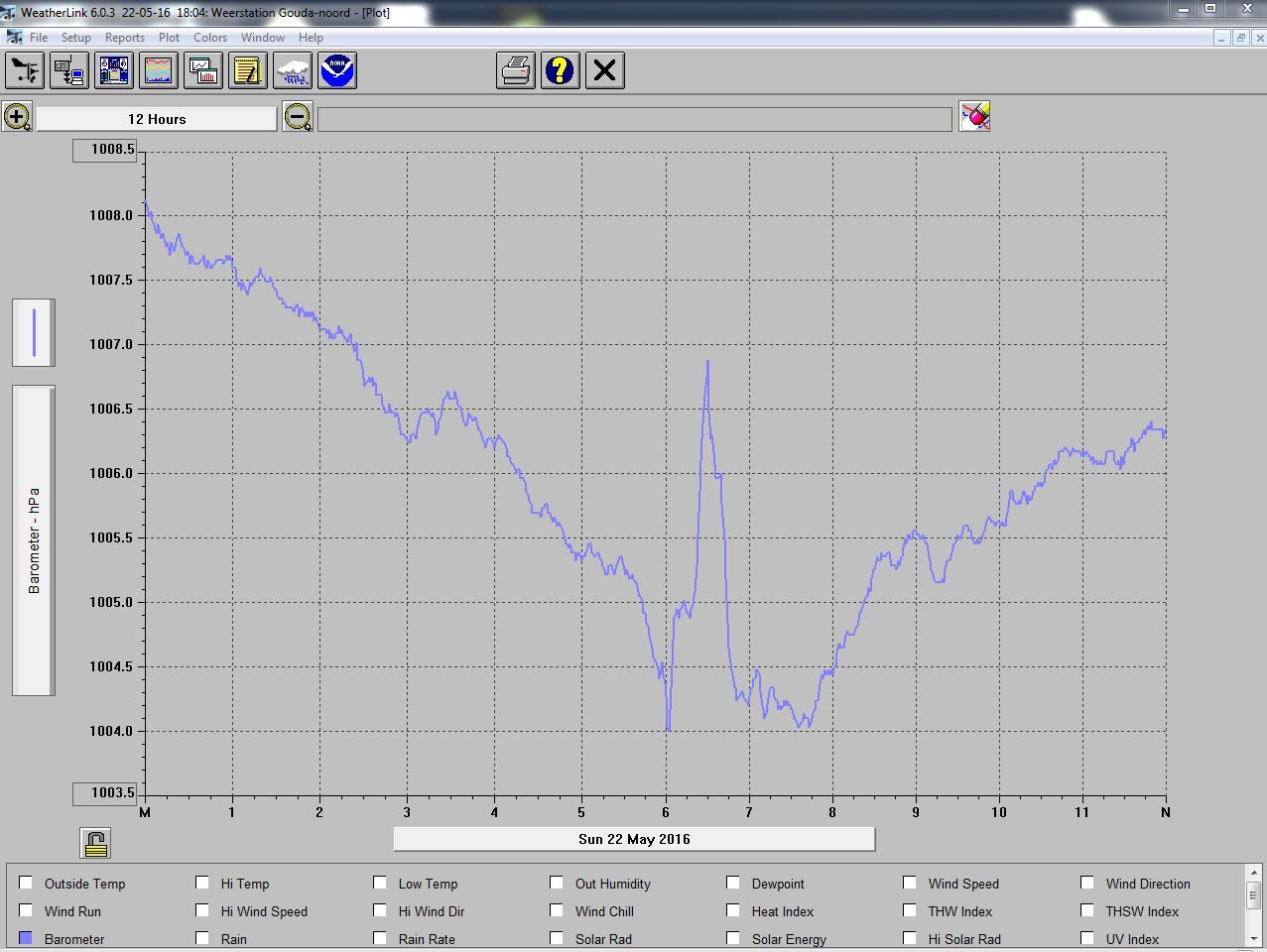
Task: Minimize the inner Plot window
Action: point(1222,38)
